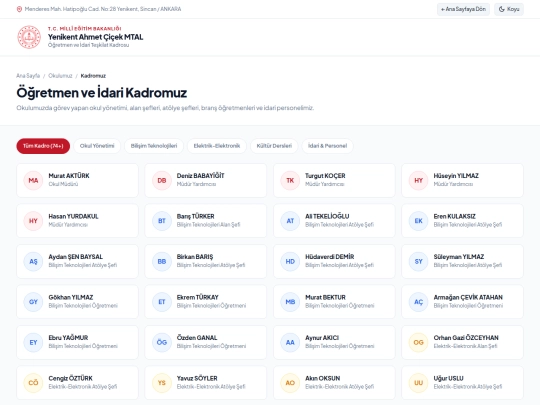Click the TK avatar of Turgut KOÇER
540x405 pixels.
[290, 180]
